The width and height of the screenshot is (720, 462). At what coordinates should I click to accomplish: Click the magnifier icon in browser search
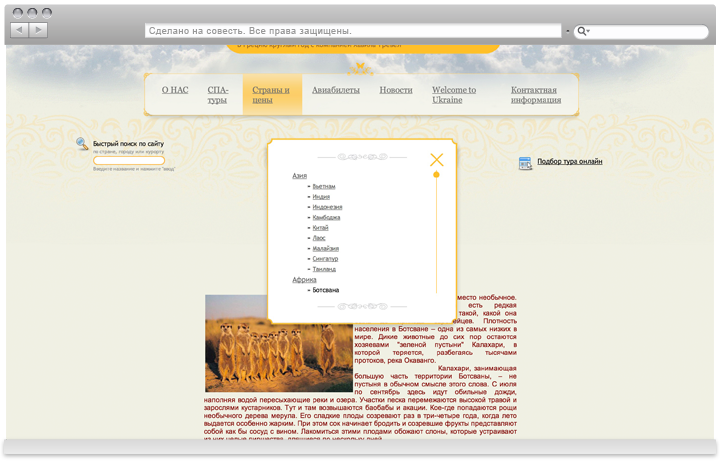[x=582, y=31]
